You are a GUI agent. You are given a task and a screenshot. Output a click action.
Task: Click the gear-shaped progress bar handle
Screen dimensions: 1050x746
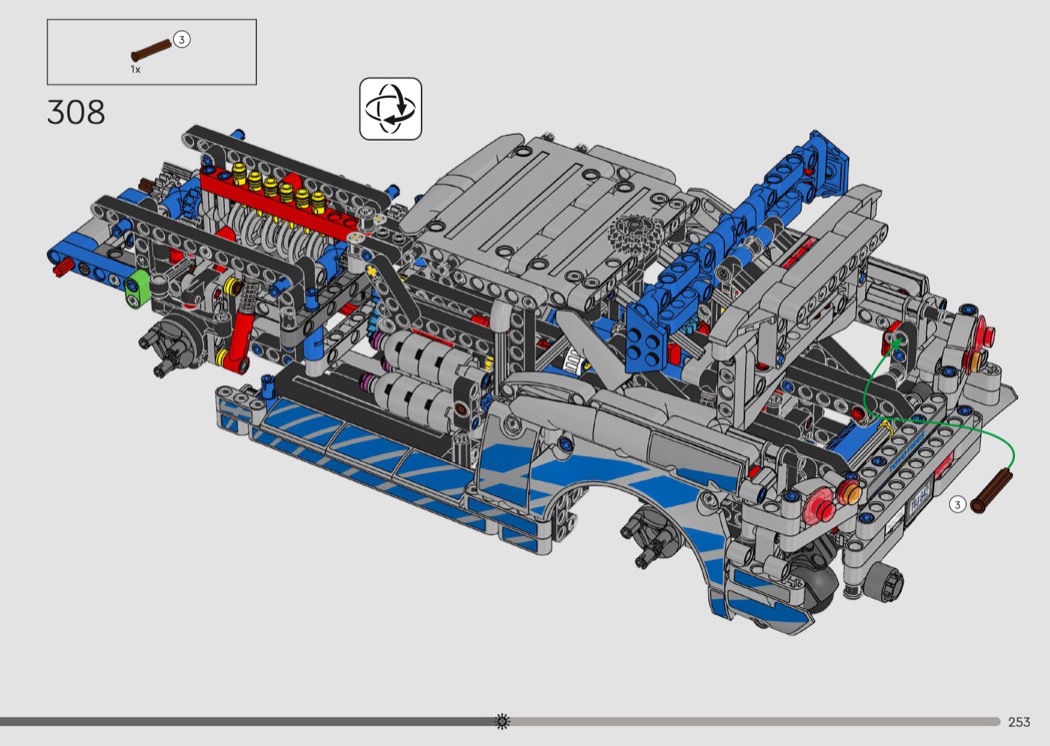[502, 721]
